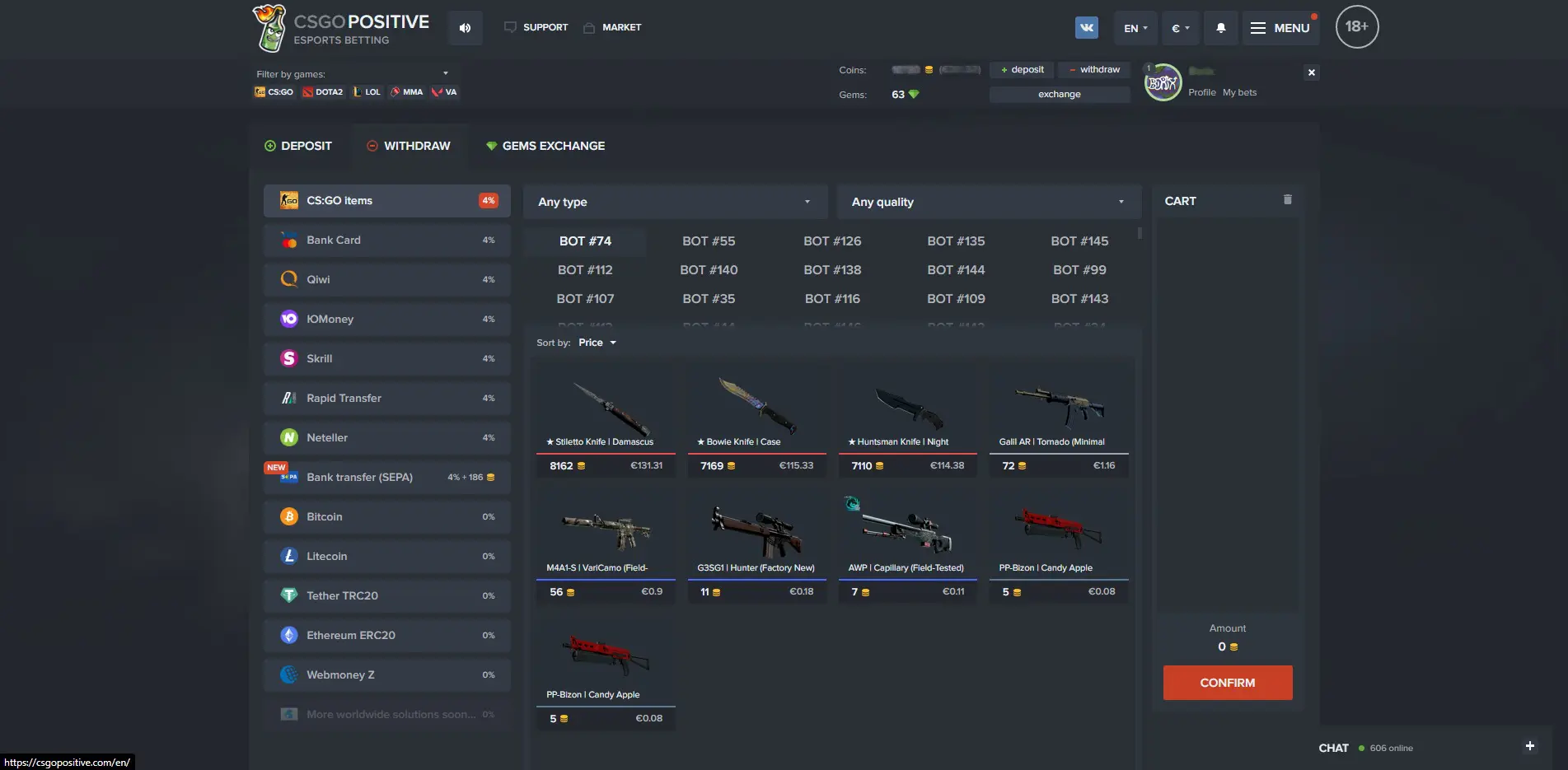This screenshot has width=1568, height=770.
Task: Add Bowie Knife Case item to cart
Action: [x=756, y=420]
